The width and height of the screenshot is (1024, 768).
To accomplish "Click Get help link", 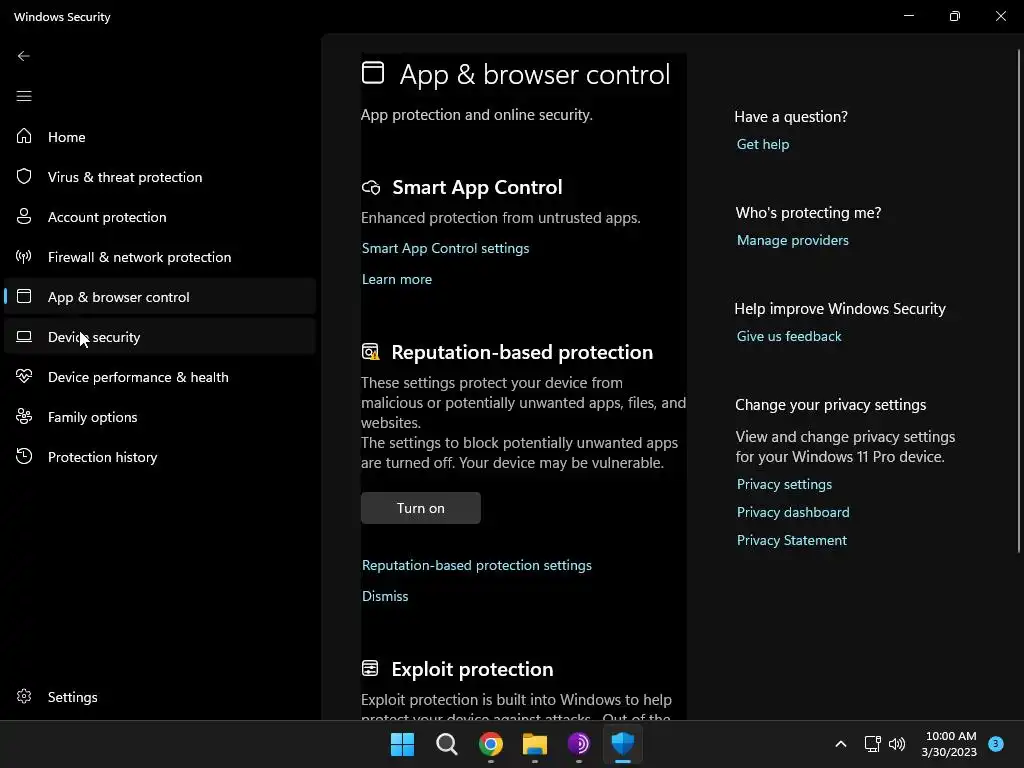I will point(763,144).
